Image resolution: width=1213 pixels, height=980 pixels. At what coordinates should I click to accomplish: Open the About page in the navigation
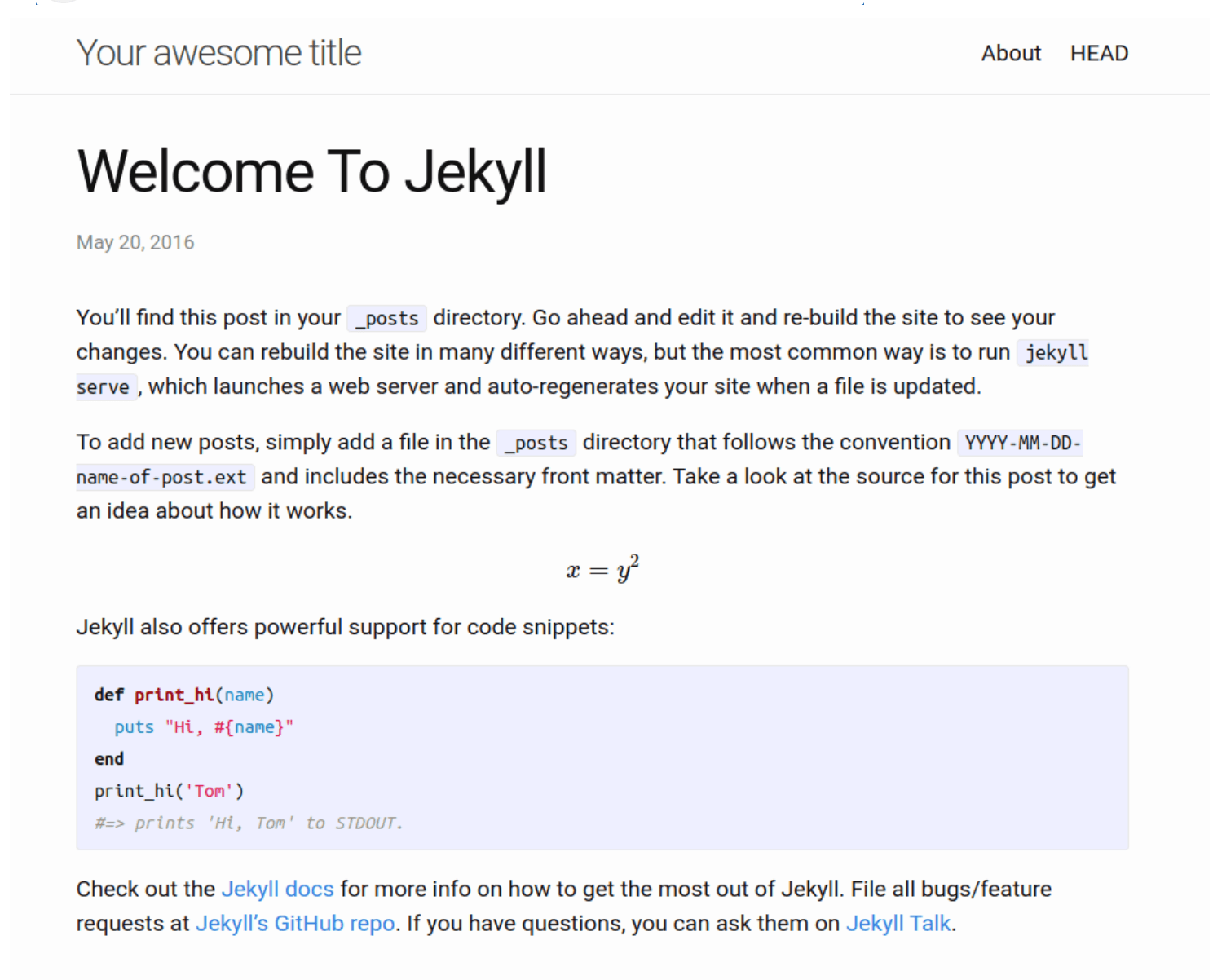click(1011, 54)
